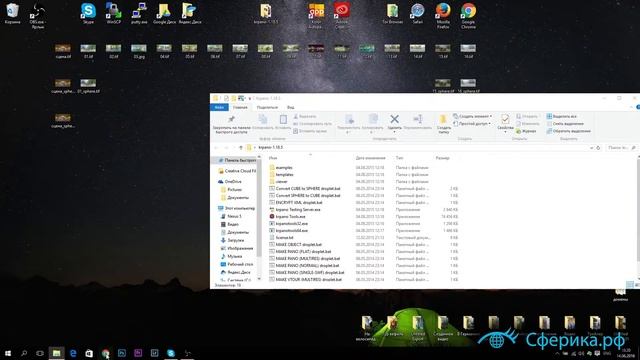Open the Главная ribbon tab
This screenshot has height=360, width=640.
coord(240,107)
